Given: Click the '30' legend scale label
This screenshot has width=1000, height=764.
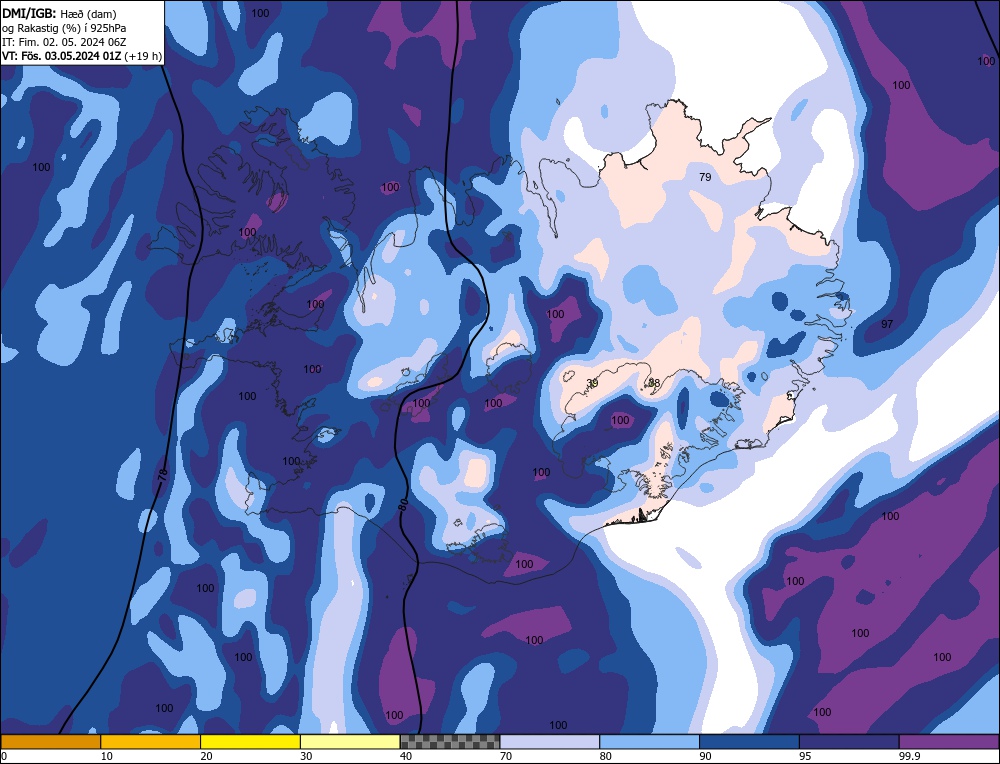Looking at the screenshot, I should coord(306,756).
